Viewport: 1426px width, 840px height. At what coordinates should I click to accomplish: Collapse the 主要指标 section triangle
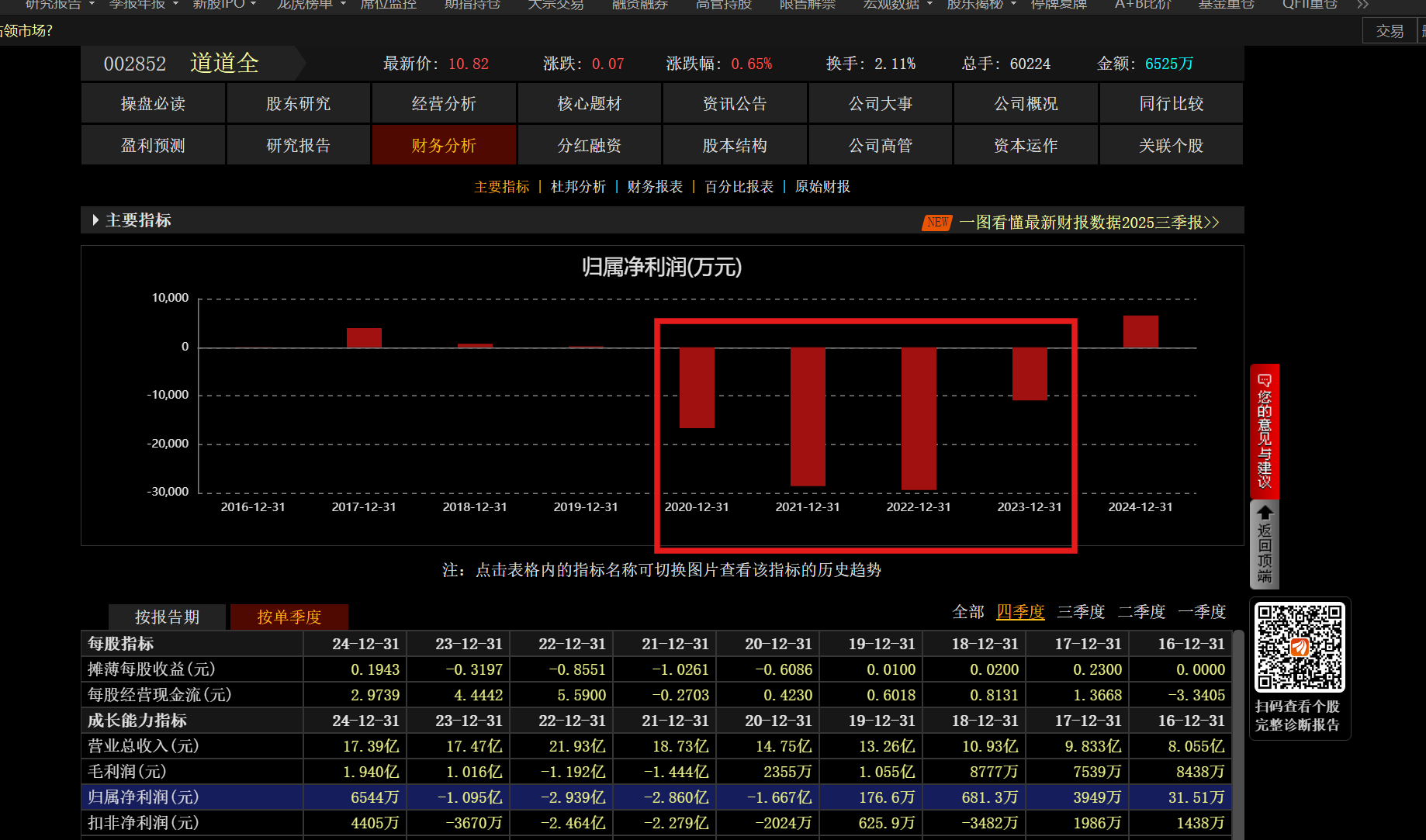point(95,220)
